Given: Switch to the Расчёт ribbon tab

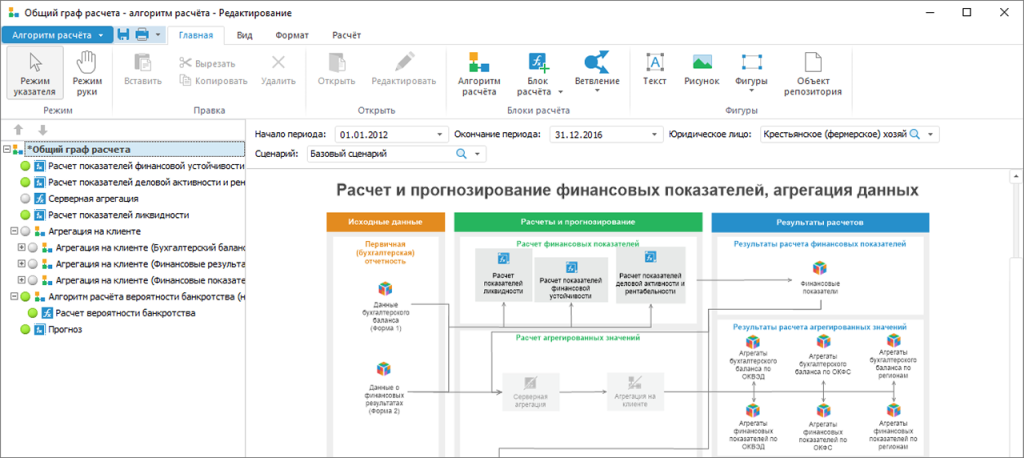Looking at the screenshot, I should click(347, 35).
